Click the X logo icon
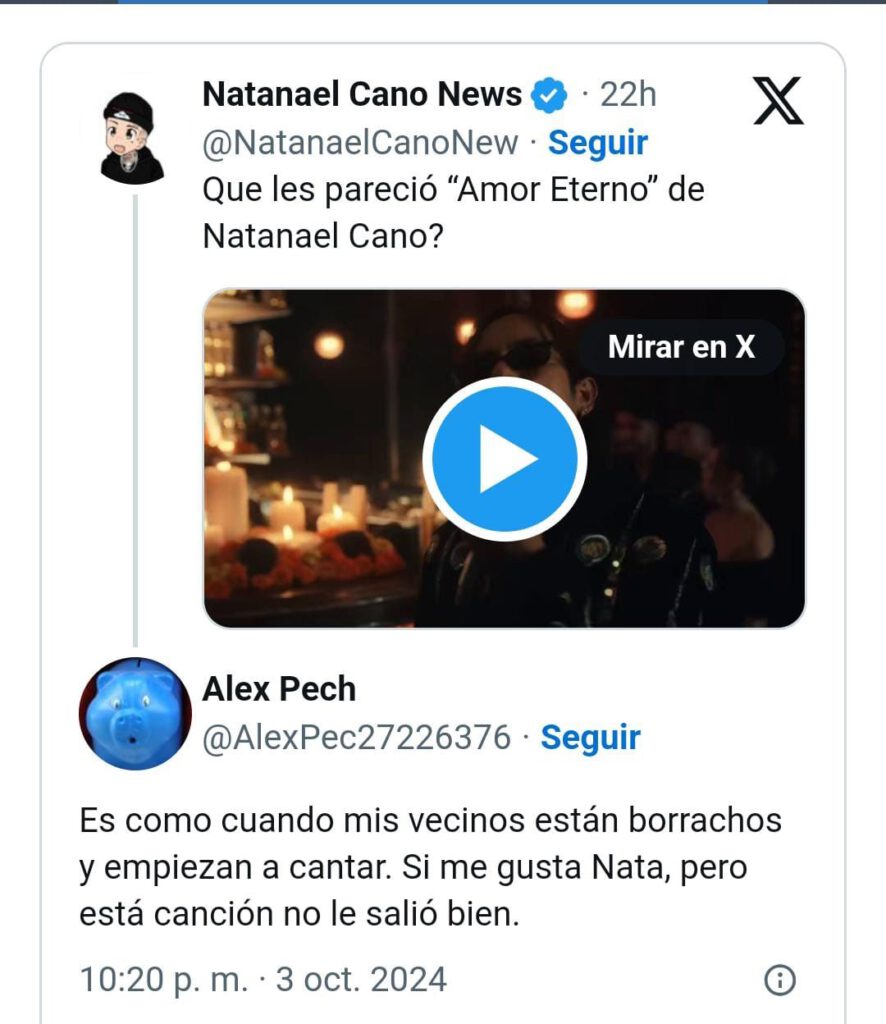The width and height of the screenshot is (886, 1024). point(778,100)
